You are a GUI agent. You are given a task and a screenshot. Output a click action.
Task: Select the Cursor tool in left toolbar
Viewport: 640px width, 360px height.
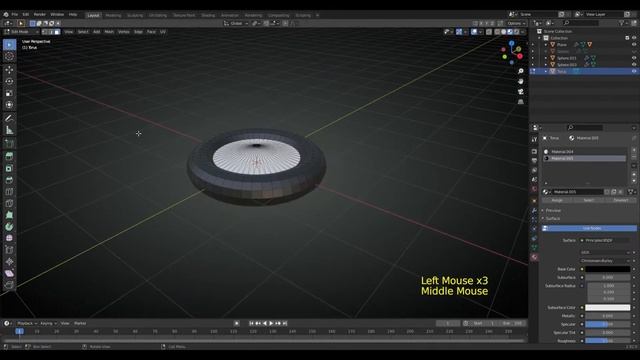pyautogui.click(x=9, y=57)
